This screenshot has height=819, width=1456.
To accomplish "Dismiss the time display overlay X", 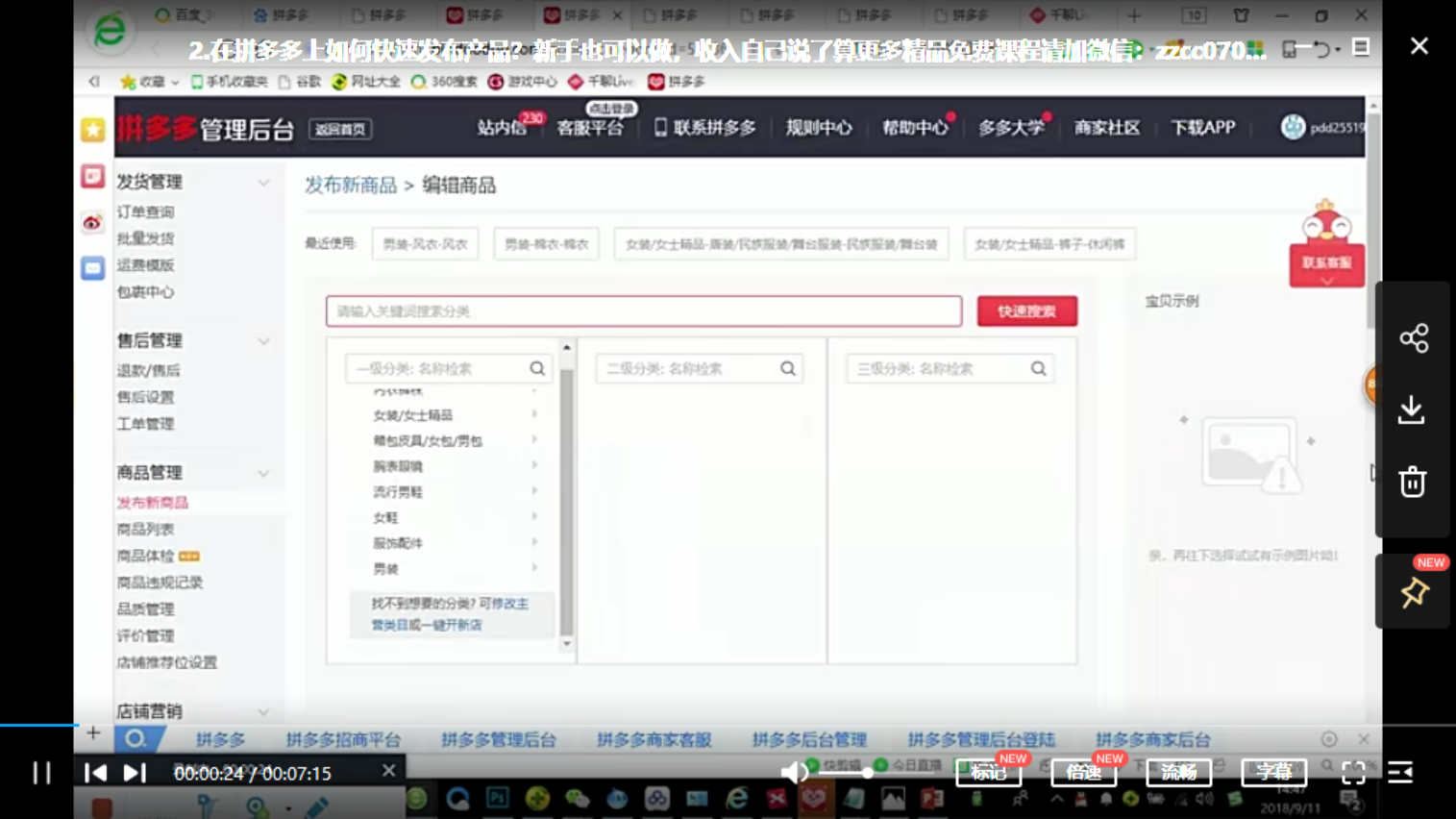I will pos(388,771).
